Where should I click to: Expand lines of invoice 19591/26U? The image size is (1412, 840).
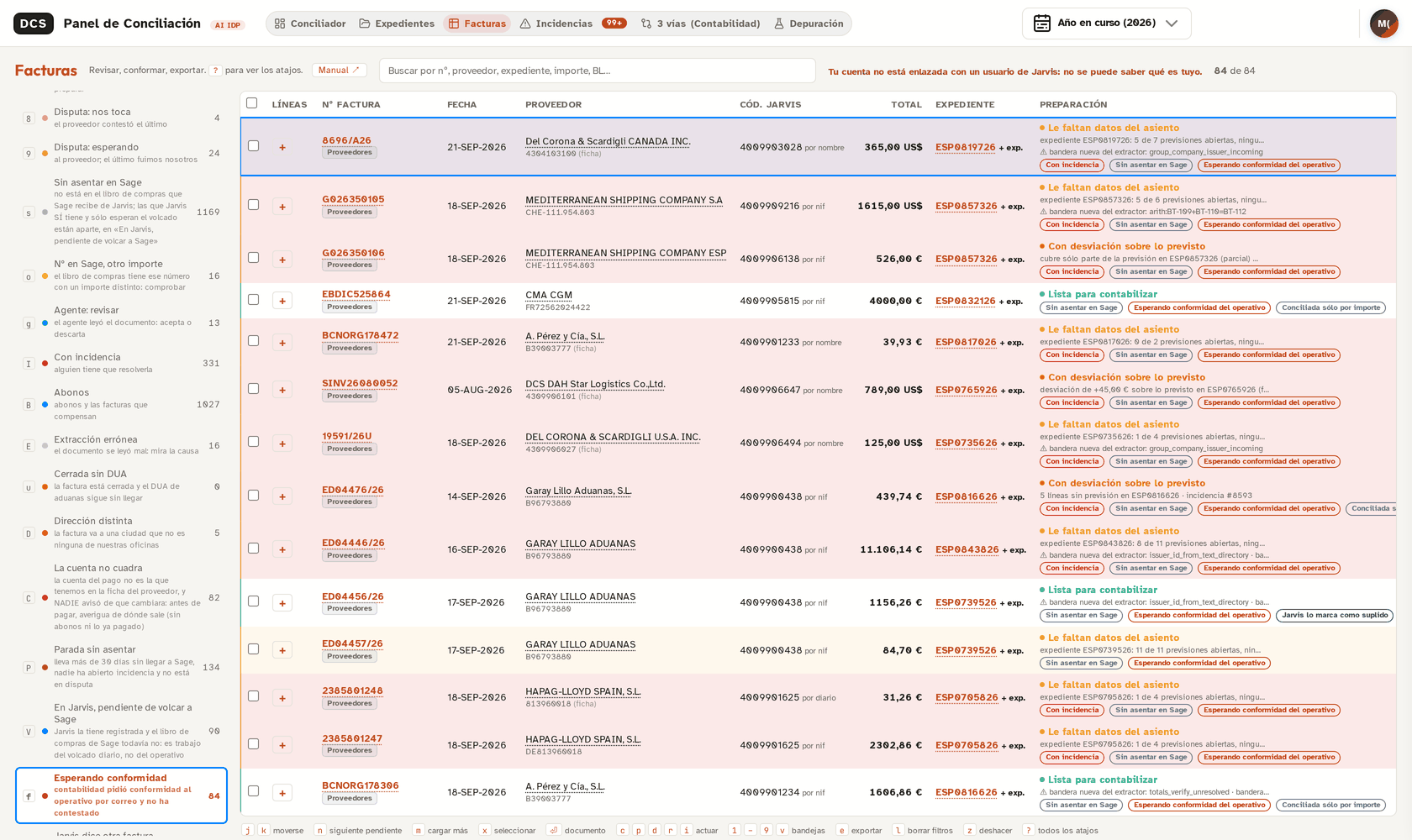[x=282, y=444]
